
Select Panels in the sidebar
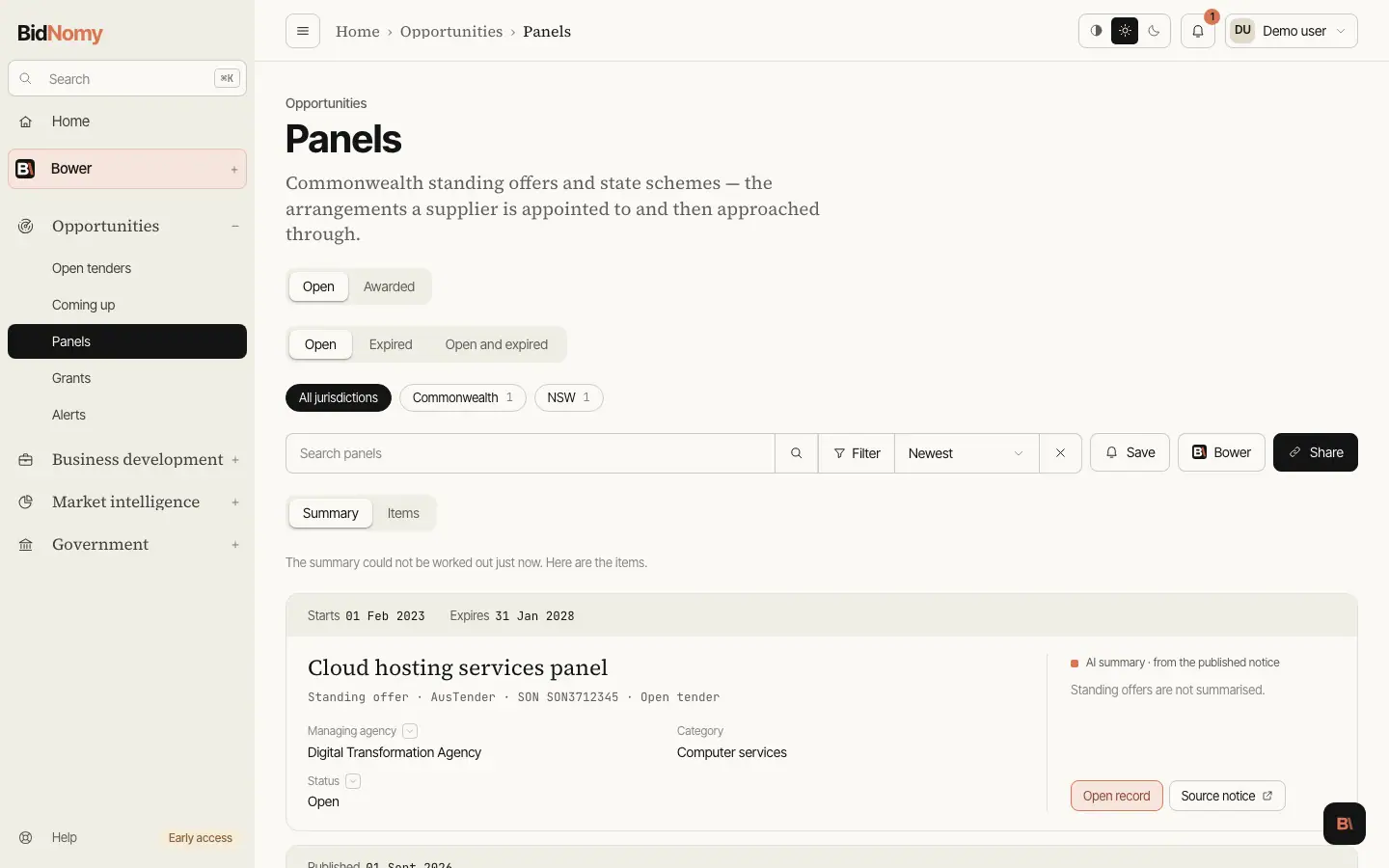tap(127, 341)
